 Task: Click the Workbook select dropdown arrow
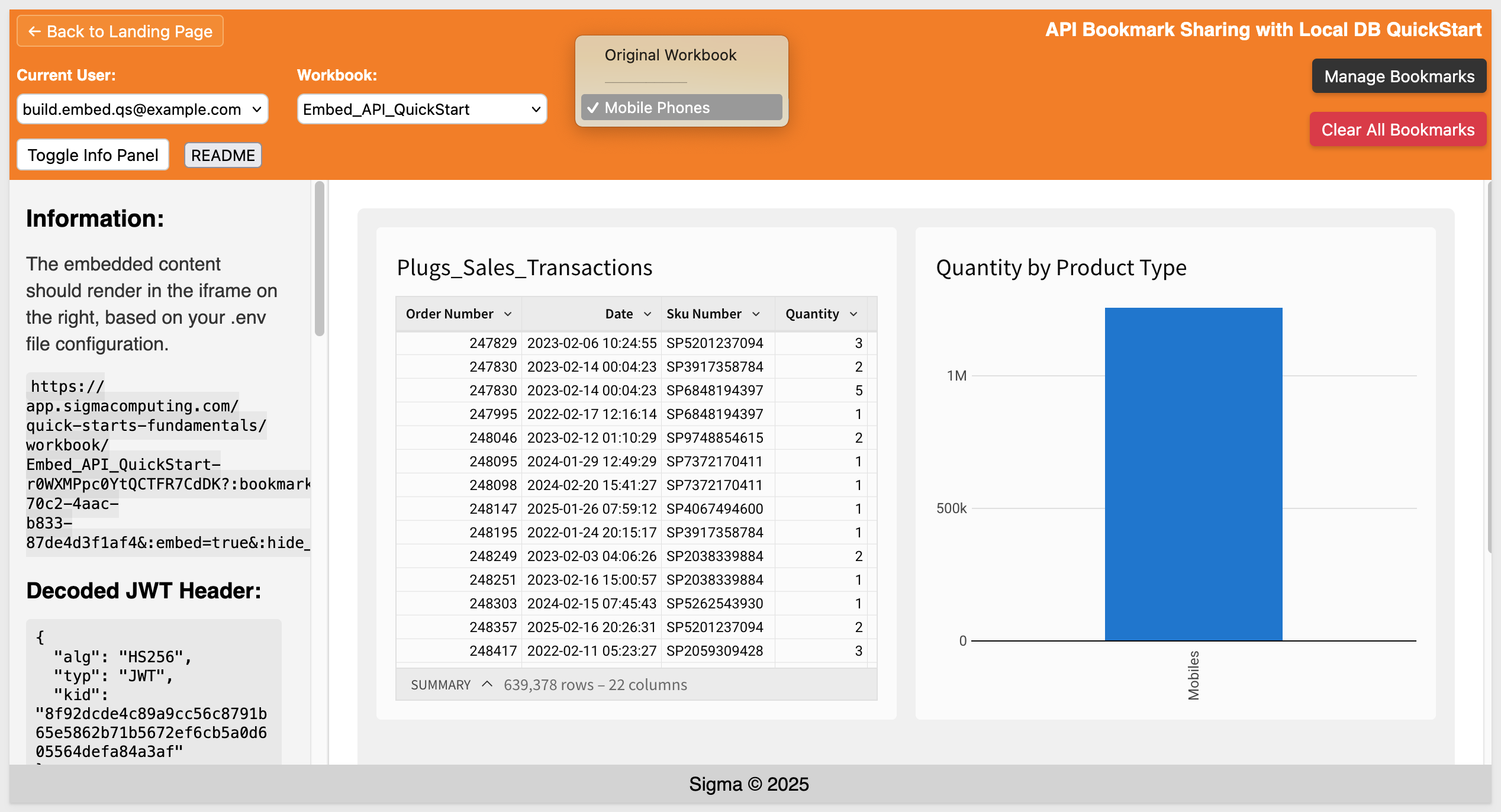536,109
